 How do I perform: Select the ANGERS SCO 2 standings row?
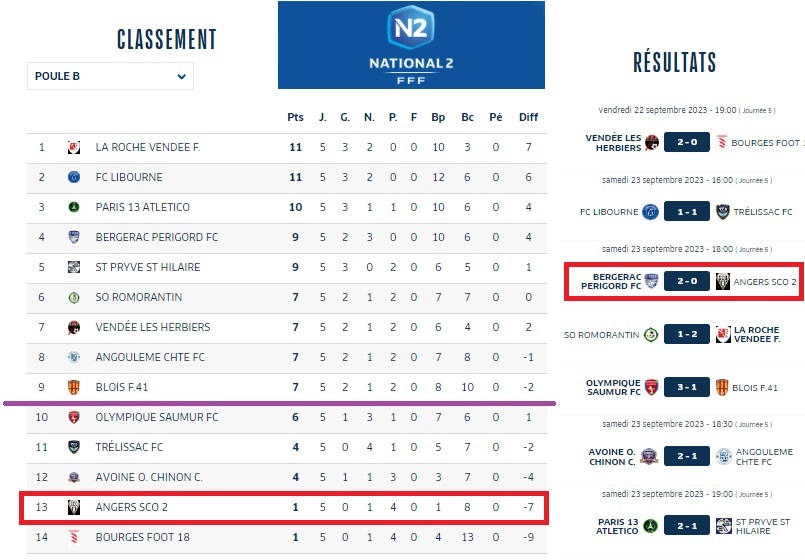coord(284,507)
